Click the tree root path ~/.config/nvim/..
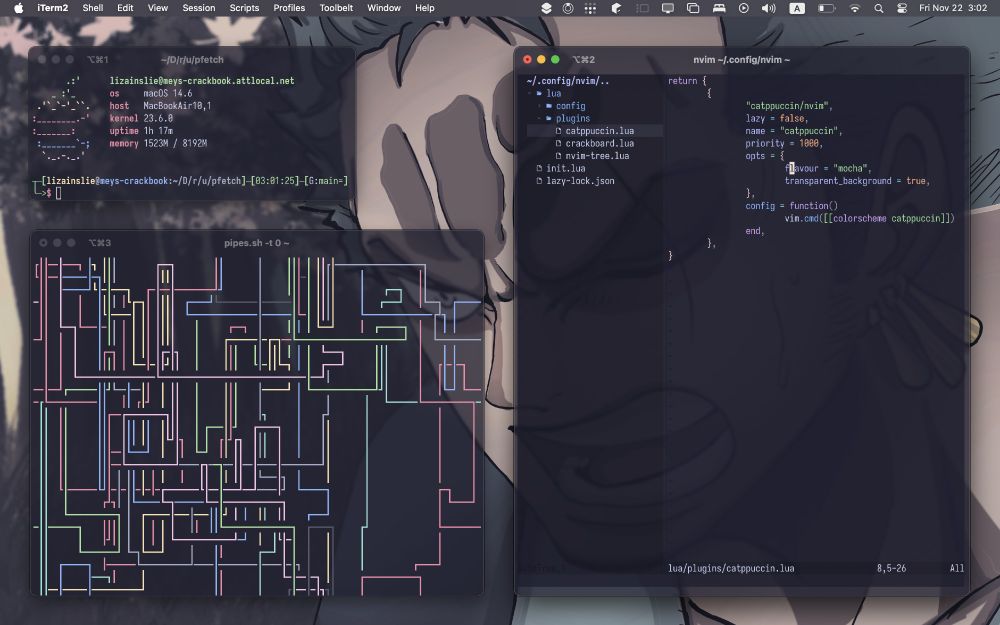This screenshot has height=625, width=1000. tap(568, 81)
